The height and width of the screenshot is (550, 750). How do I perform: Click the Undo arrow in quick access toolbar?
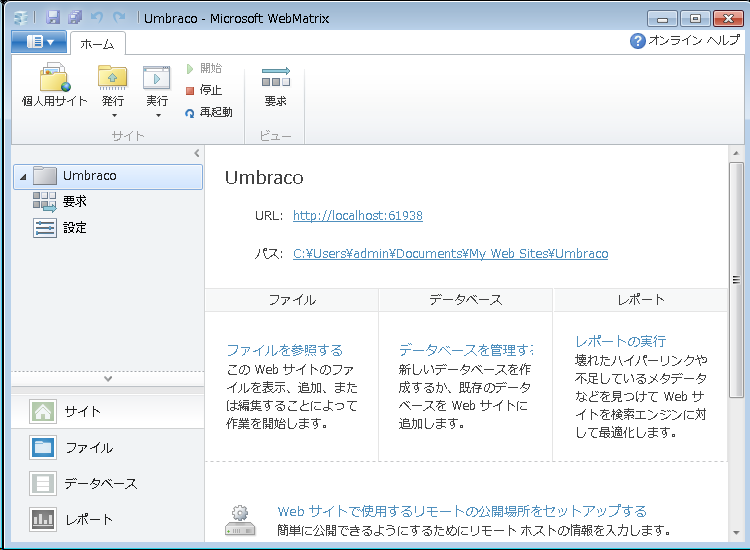97,18
